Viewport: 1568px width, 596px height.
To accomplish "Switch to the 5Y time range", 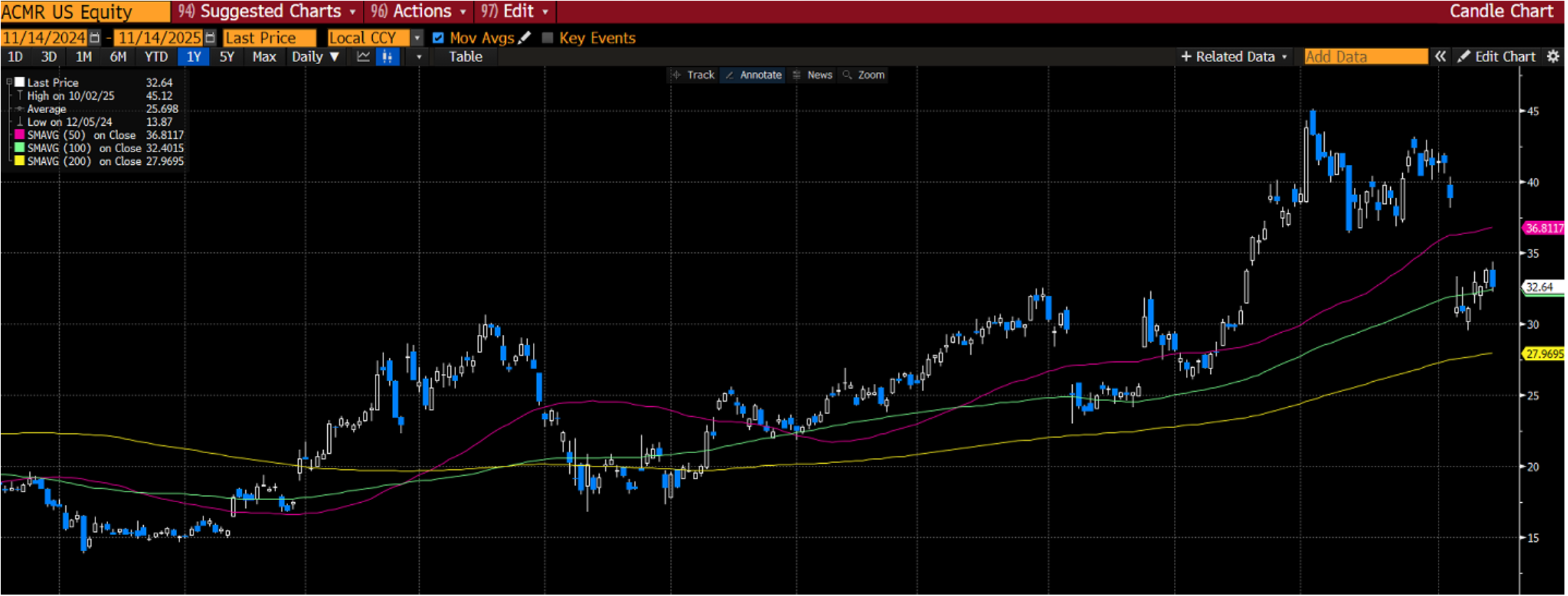I will [226, 57].
